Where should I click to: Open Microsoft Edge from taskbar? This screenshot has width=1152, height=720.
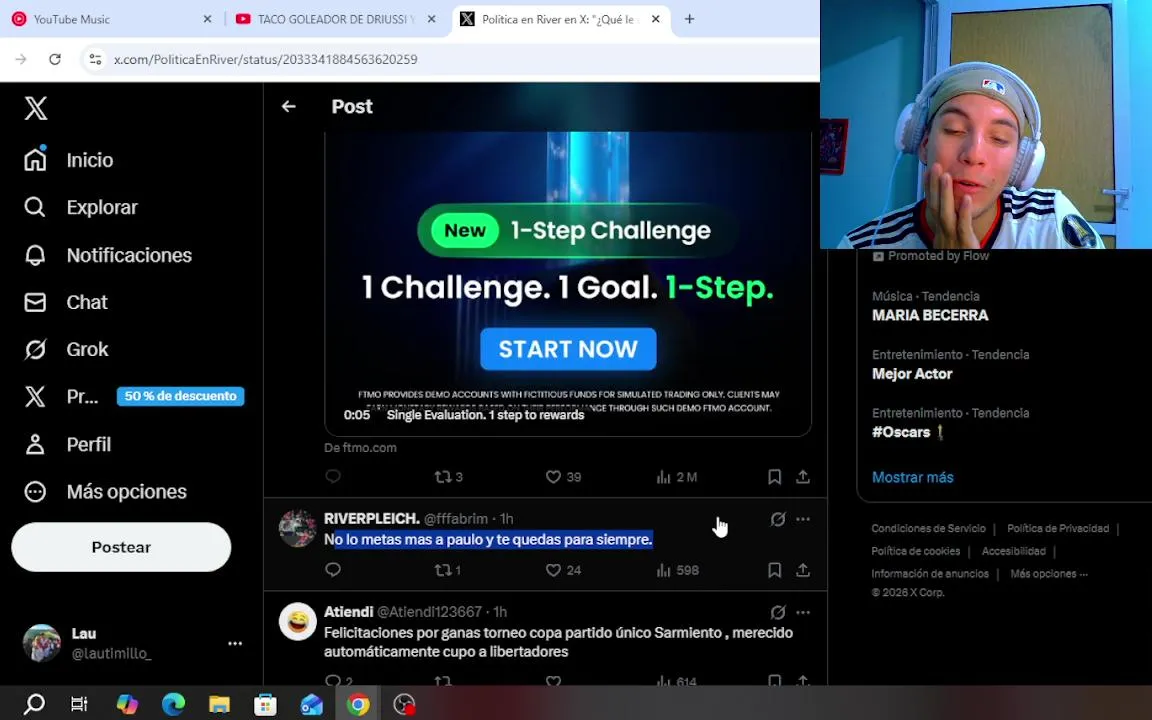coord(173,705)
